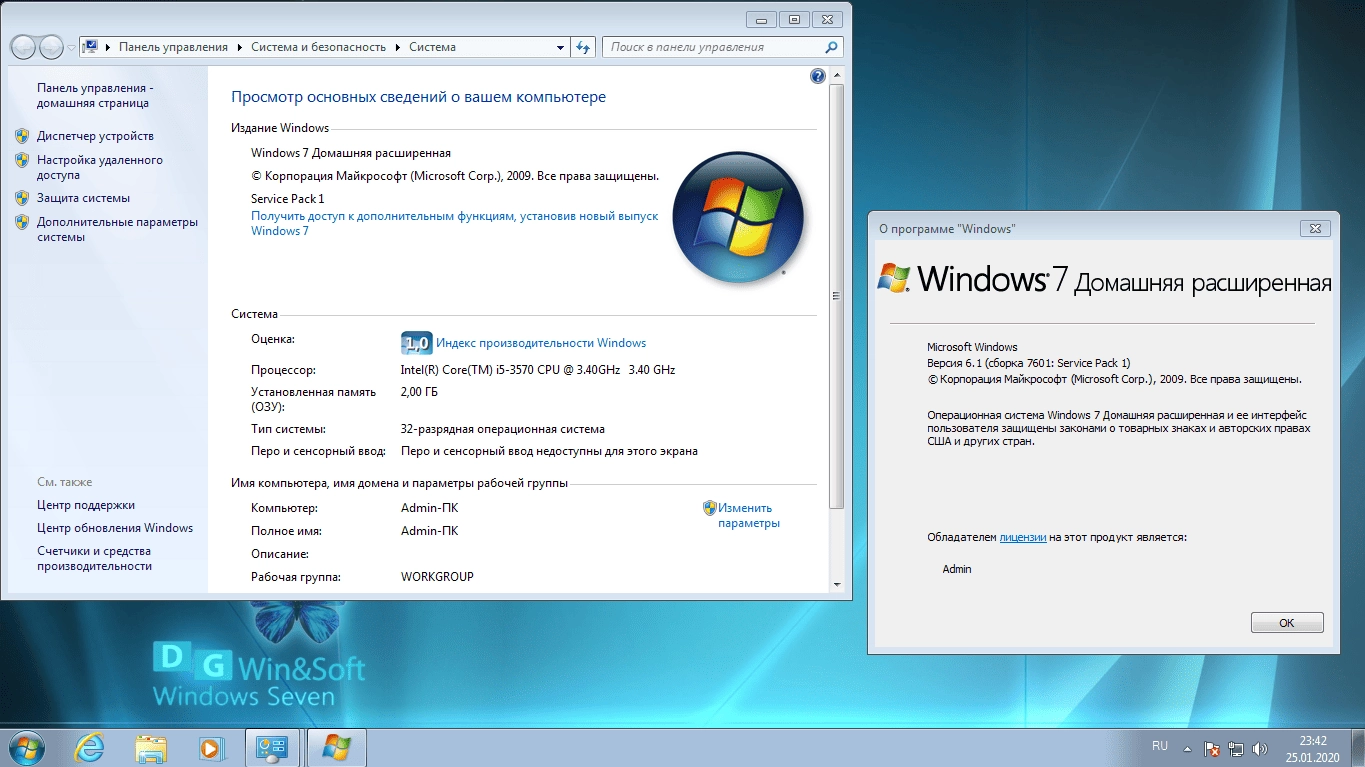Click Версия 6.1 build text in dialog
This screenshot has width=1365, height=767.
click(x=1029, y=363)
